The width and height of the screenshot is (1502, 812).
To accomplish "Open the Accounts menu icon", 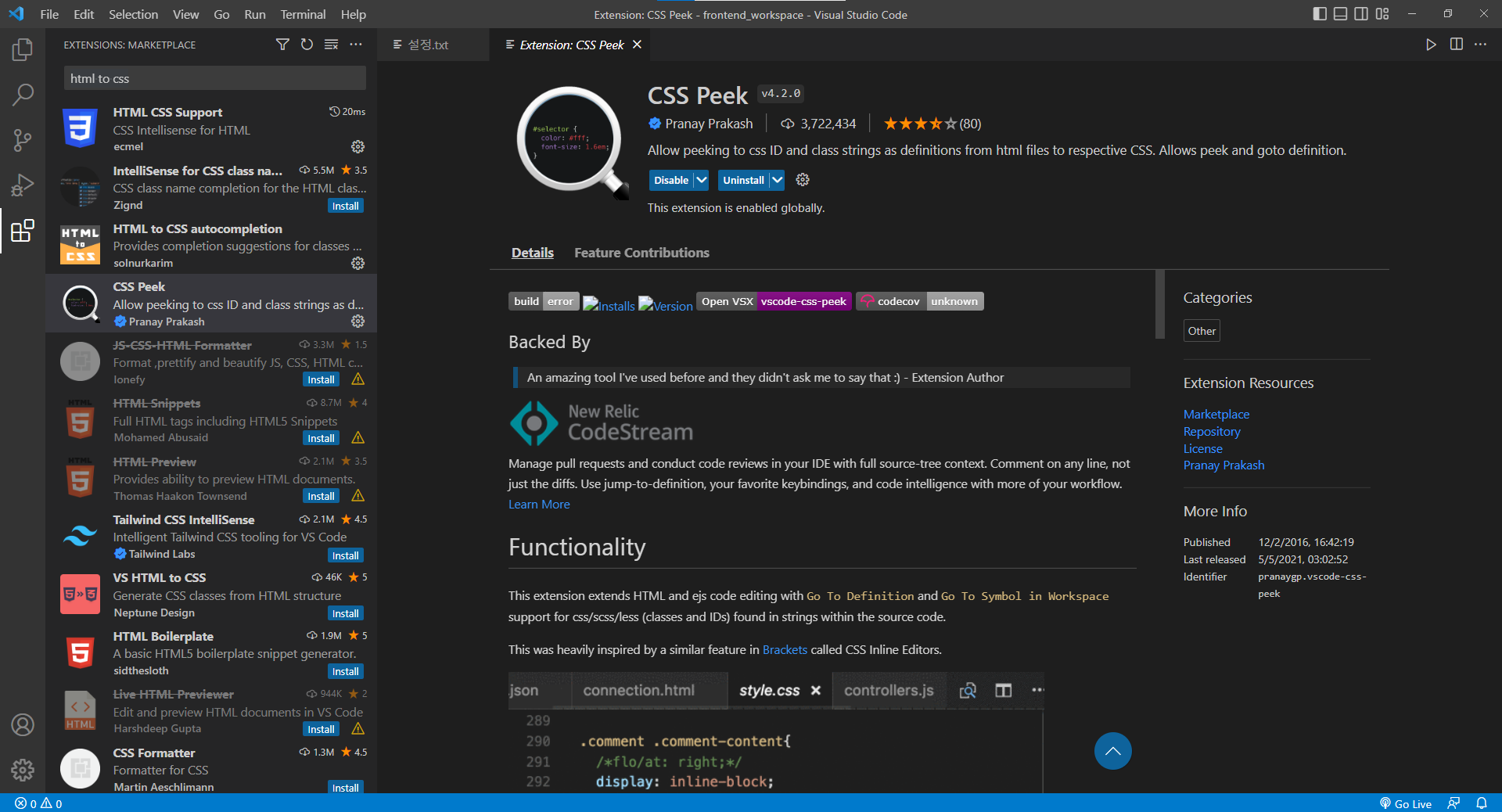I will 23,725.
